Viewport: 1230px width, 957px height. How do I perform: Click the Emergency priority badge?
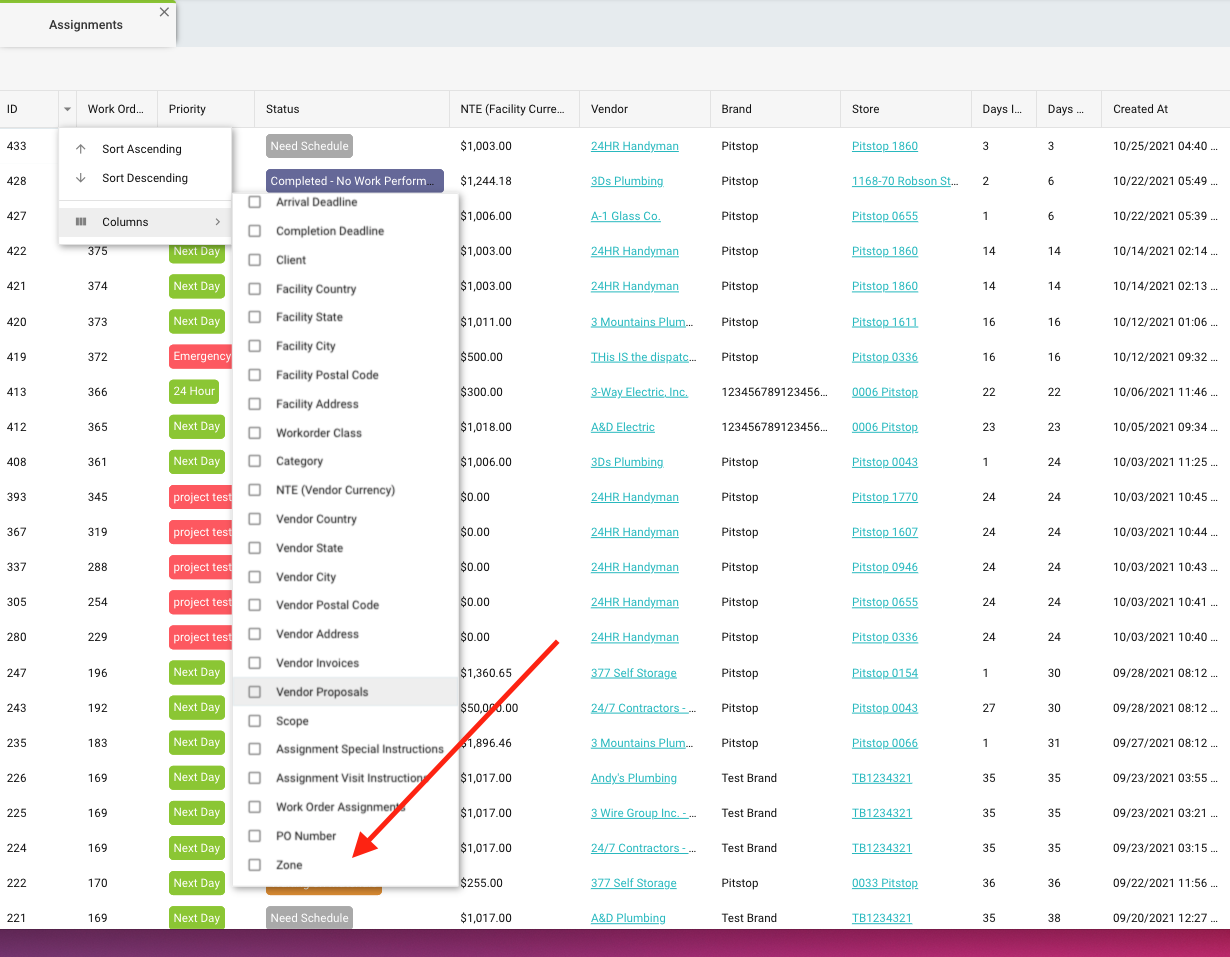[x=201, y=356]
